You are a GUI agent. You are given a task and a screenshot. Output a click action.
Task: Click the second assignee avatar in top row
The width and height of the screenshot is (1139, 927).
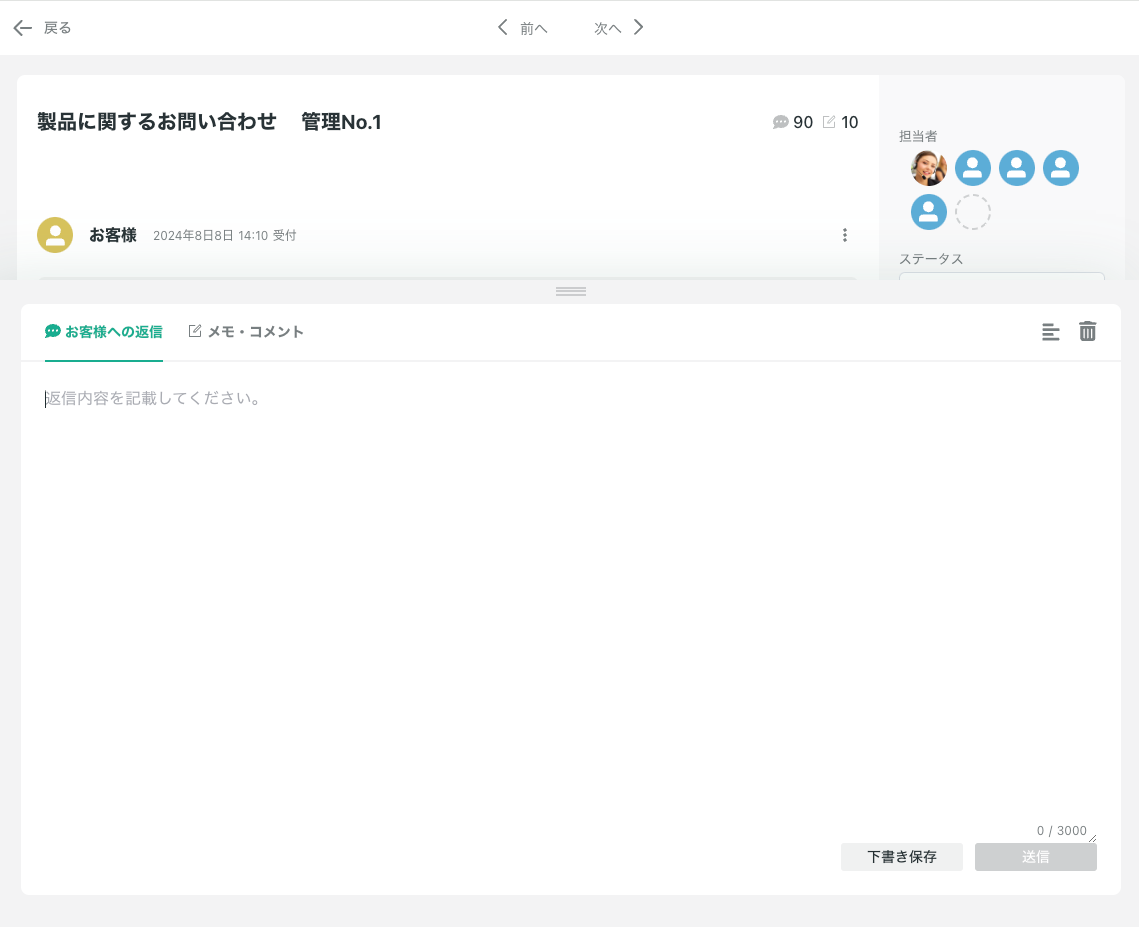973,168
